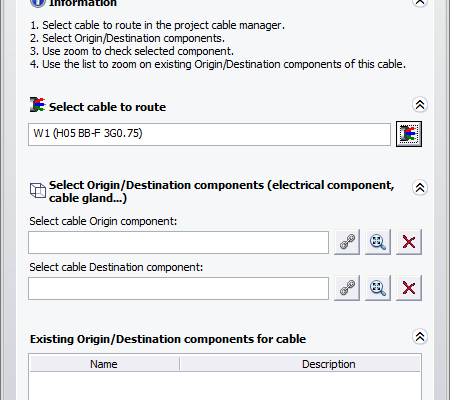Collapse the Information section

point(420,3)
